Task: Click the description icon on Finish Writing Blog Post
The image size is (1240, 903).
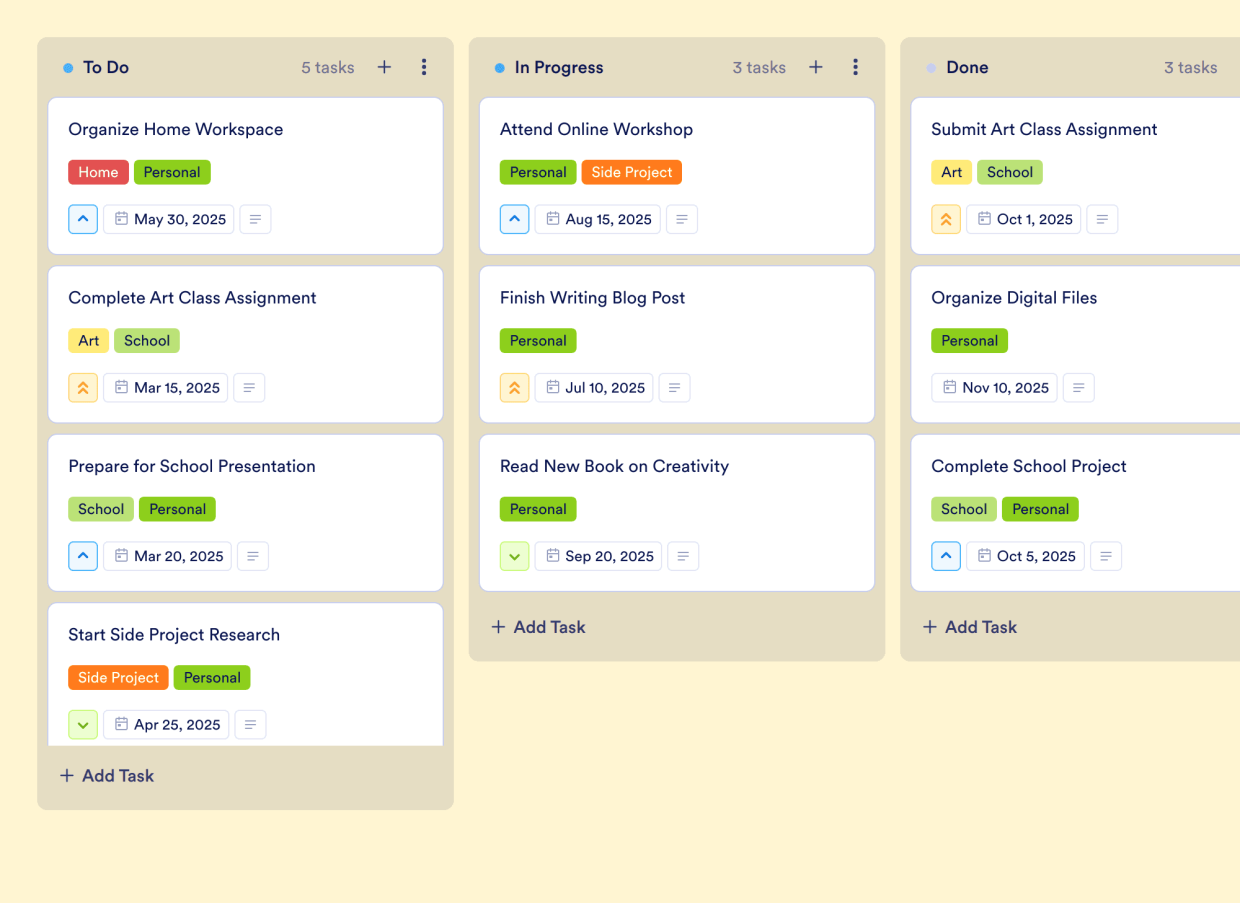Action: 674,387
